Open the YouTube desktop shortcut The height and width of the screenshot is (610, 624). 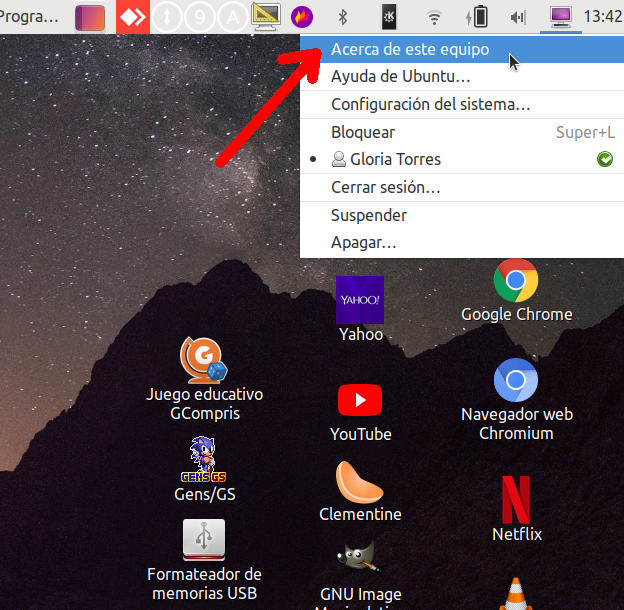[360, 400]
